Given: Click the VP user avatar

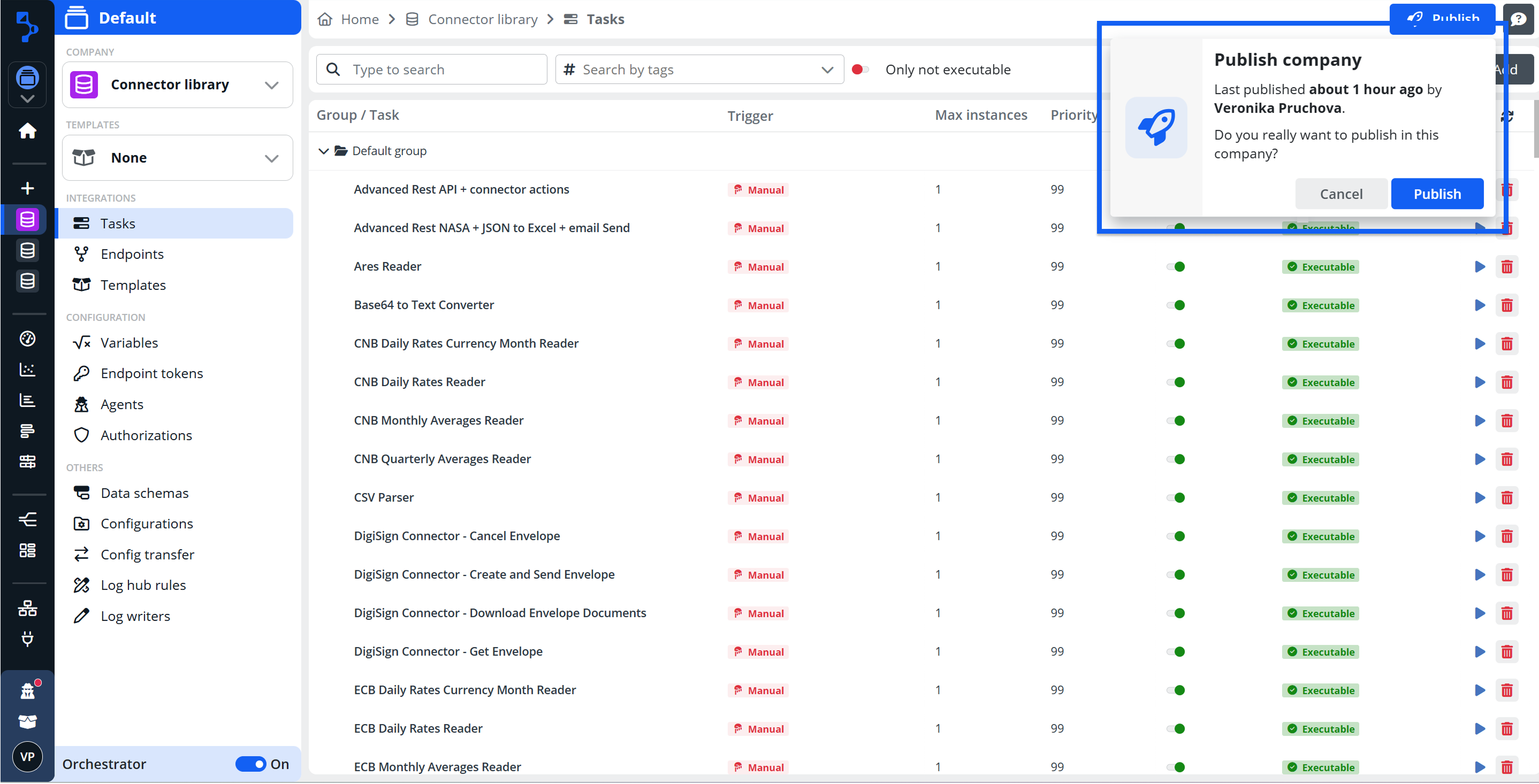Looking at the screenshot, I should pyautogui.click(x=27, y=757).
